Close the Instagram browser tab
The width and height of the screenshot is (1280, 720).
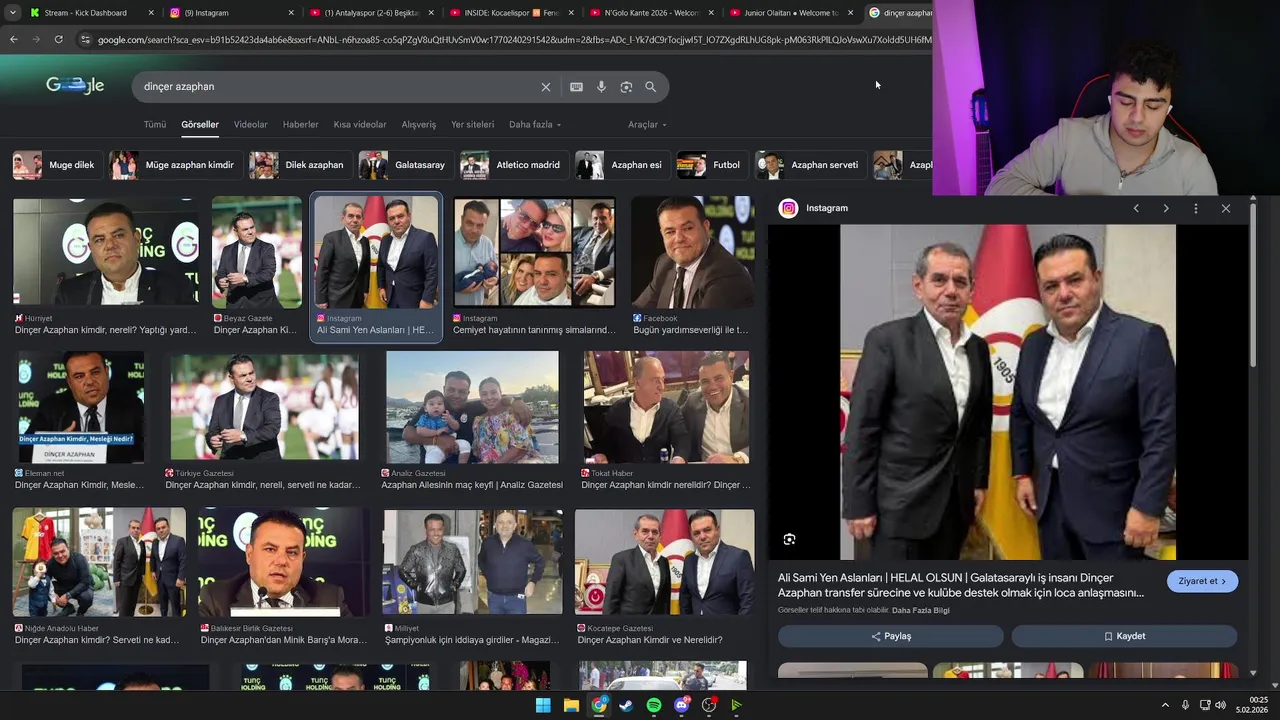tap(292, 13)
